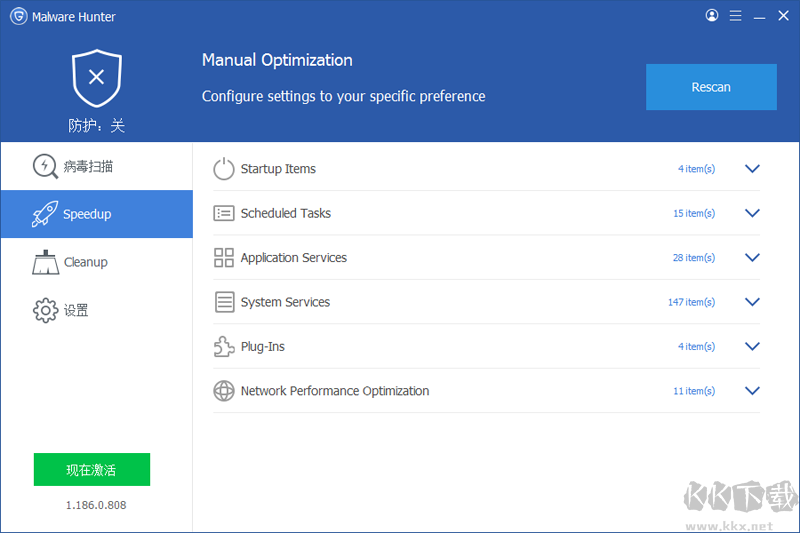The image size is (800, 533).
Task: Open the hamburger menu in title bar
Action: tap(736, 16)
